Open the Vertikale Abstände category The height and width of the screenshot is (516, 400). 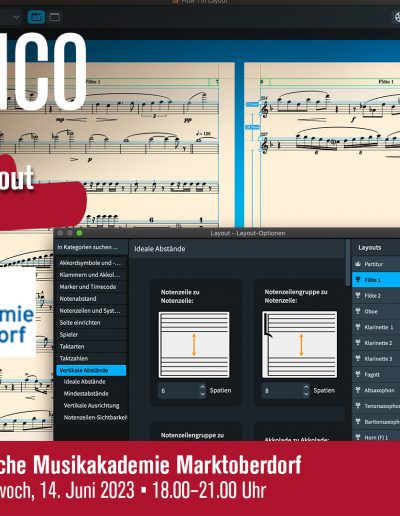(x=91, y=370)
